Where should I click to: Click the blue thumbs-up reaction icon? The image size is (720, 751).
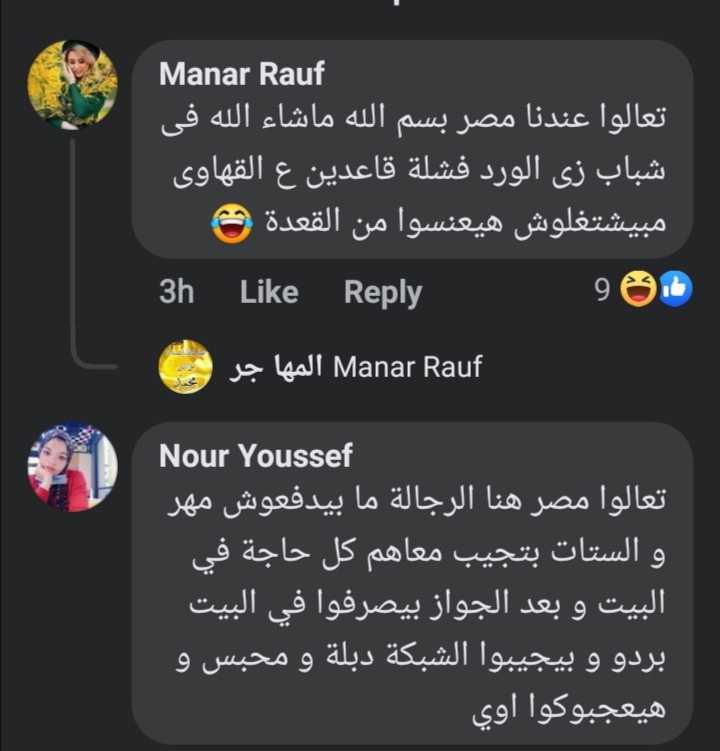click(x=675, y=290)
